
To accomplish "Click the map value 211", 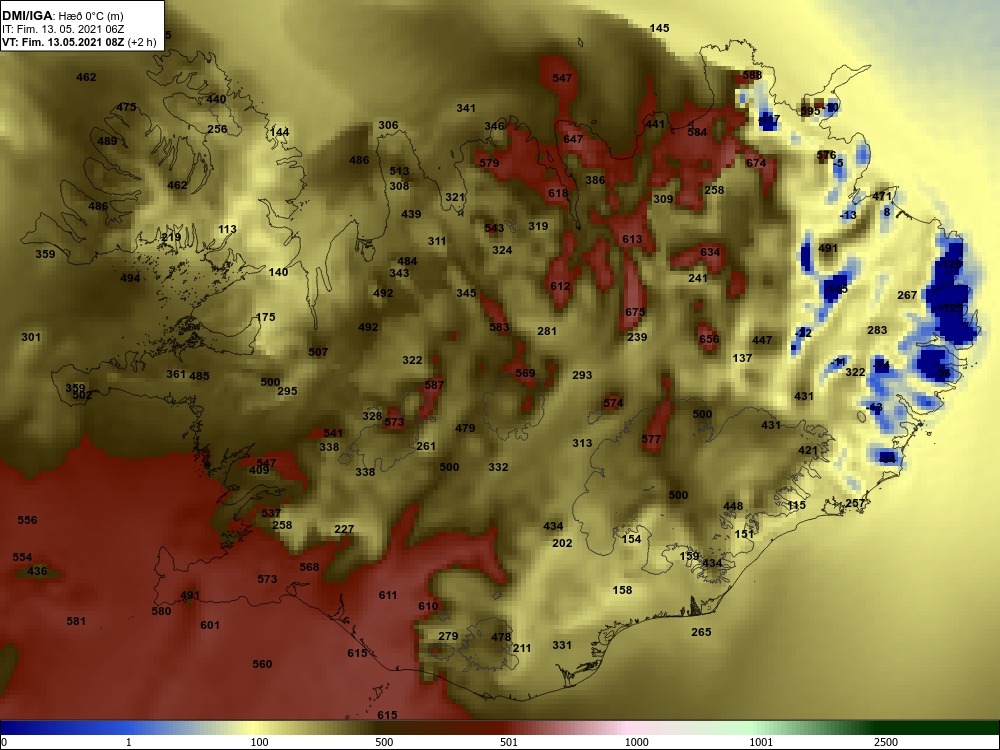I will pyautogui.click(x=522, y=648).
